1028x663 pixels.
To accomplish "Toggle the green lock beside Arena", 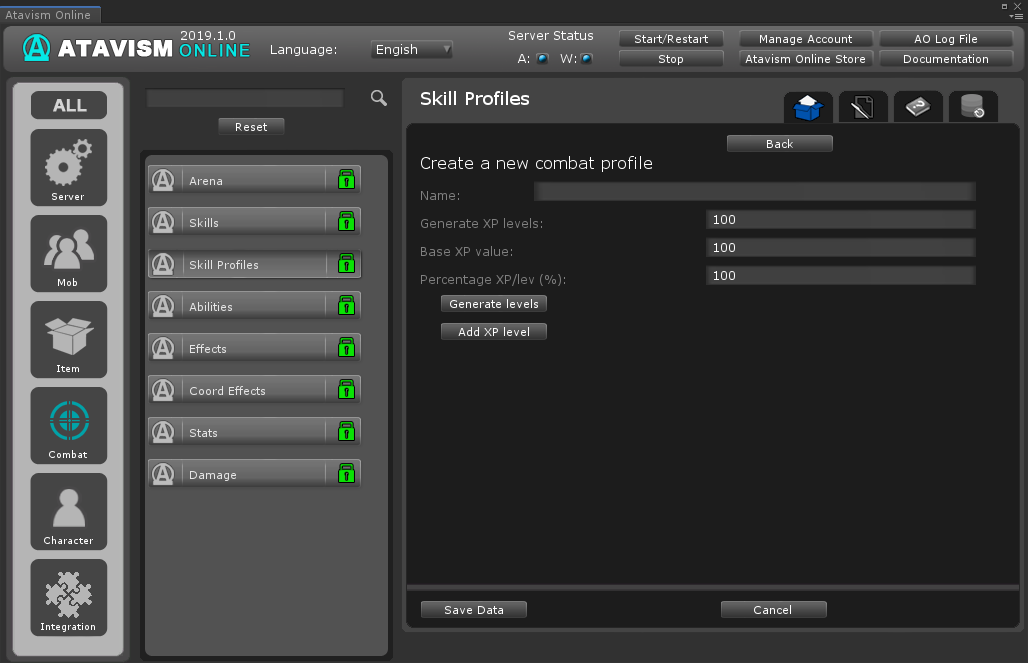I will pos(346,180).
